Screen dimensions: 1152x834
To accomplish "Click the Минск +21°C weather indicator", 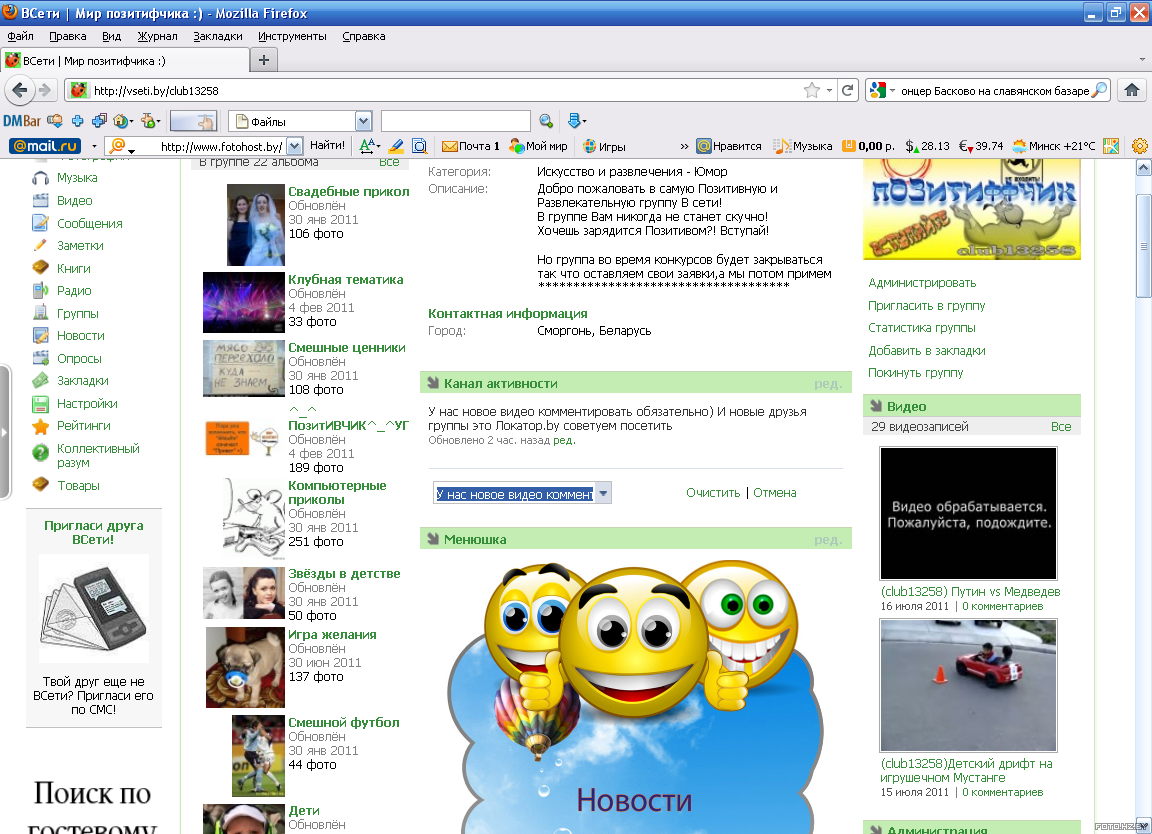I will 1054,145.
